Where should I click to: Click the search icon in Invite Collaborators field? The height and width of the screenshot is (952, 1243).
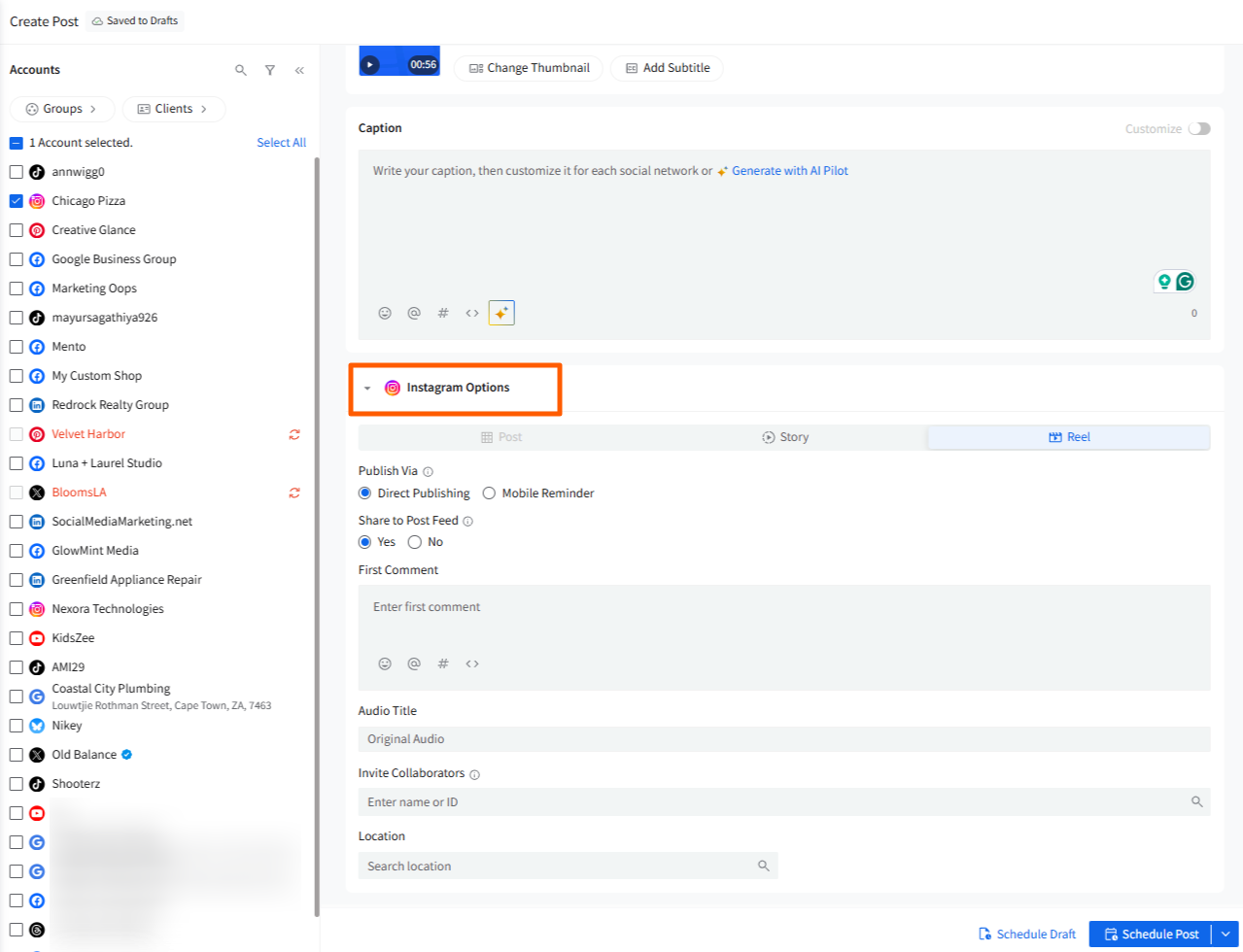click(1197, 802)
